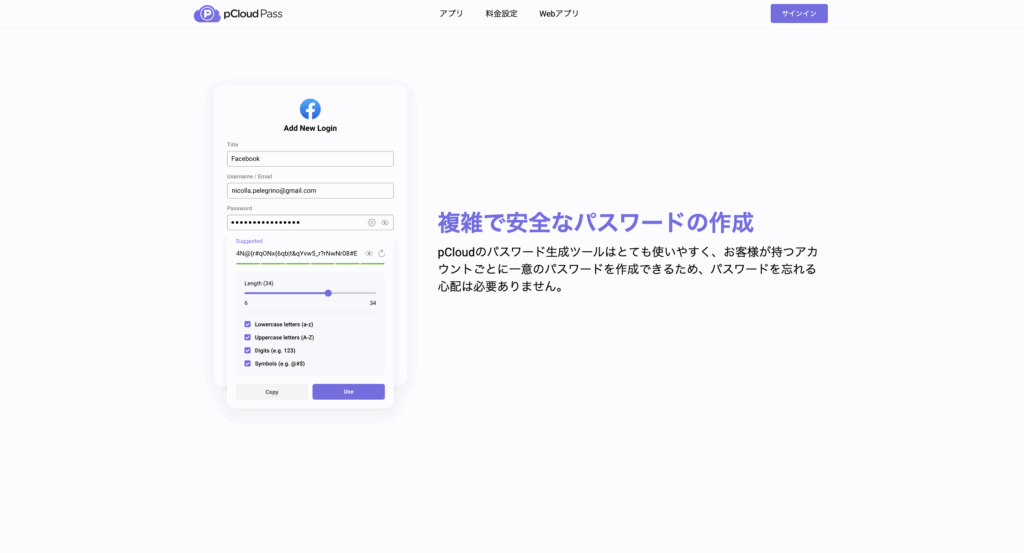Image resolution: width=1024 pixels, height=553 pixels.
Task: Toggle the Symbols (e.g. @#$) checkbox
Action: (x=248, y=363)
